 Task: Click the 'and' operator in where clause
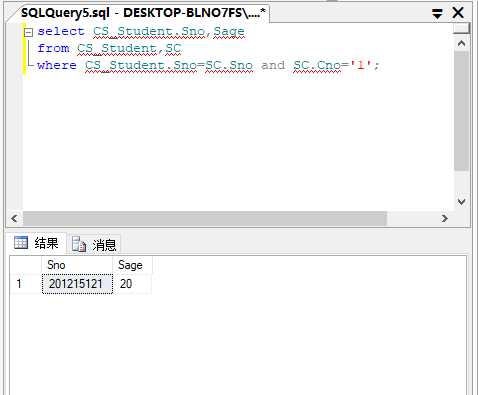coord(273,65)
